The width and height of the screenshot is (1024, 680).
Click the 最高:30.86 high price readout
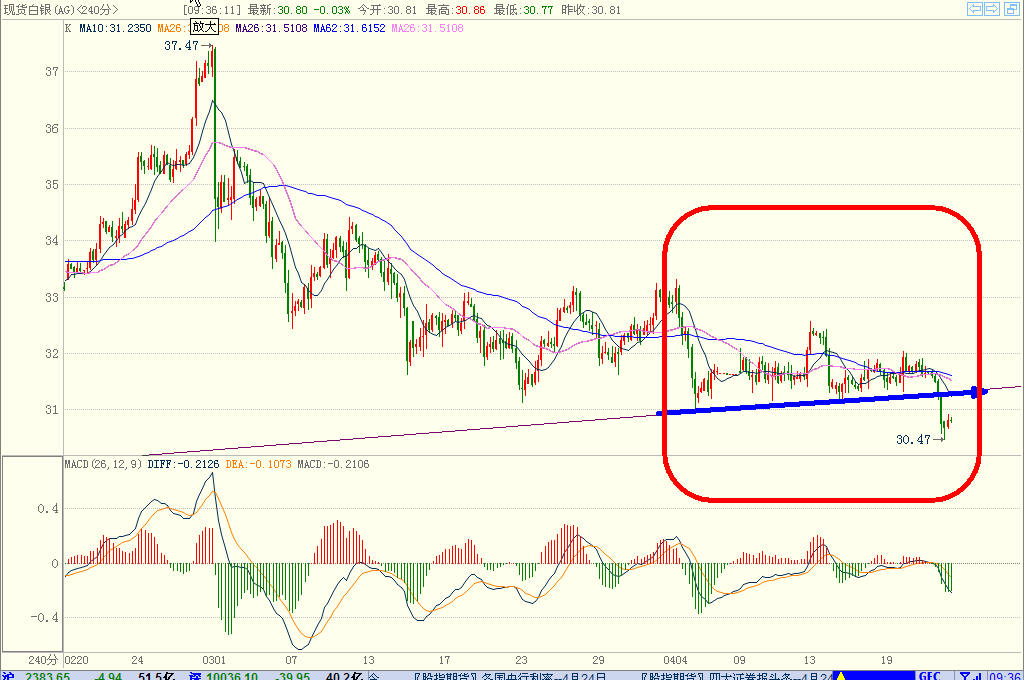[456, 10]
